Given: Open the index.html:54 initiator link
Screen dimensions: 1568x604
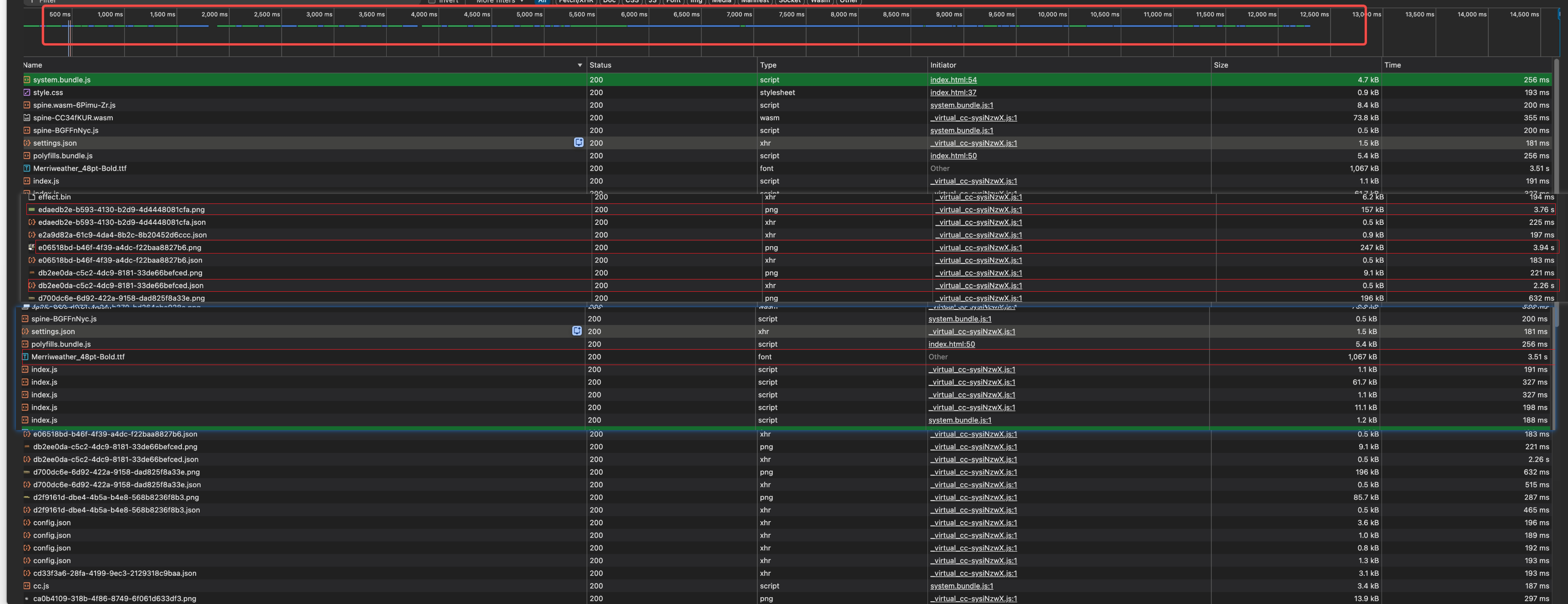Looking at the screenshot, I should tap(953, 80).
